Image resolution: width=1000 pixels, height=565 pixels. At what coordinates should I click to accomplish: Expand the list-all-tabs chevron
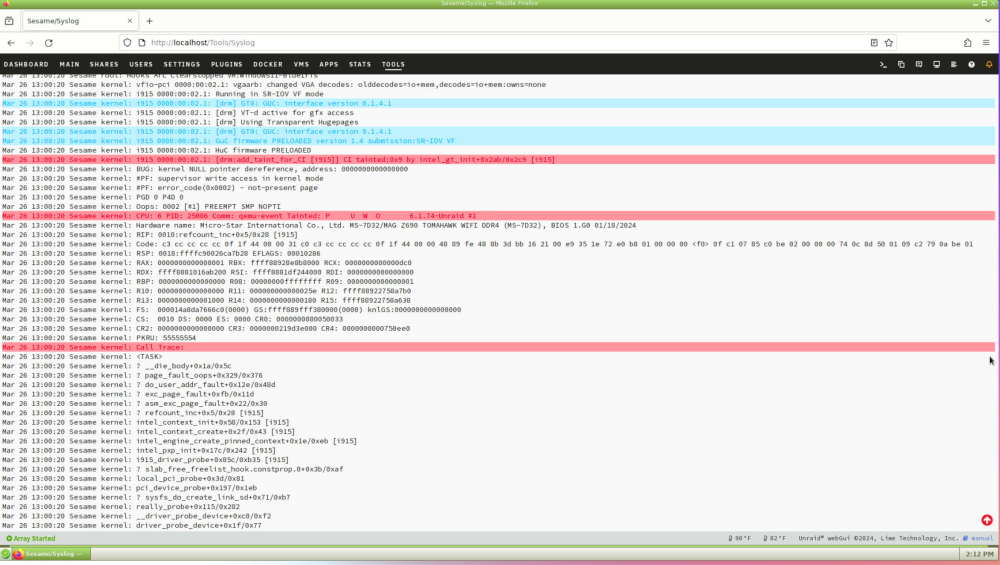click(988, 21)
